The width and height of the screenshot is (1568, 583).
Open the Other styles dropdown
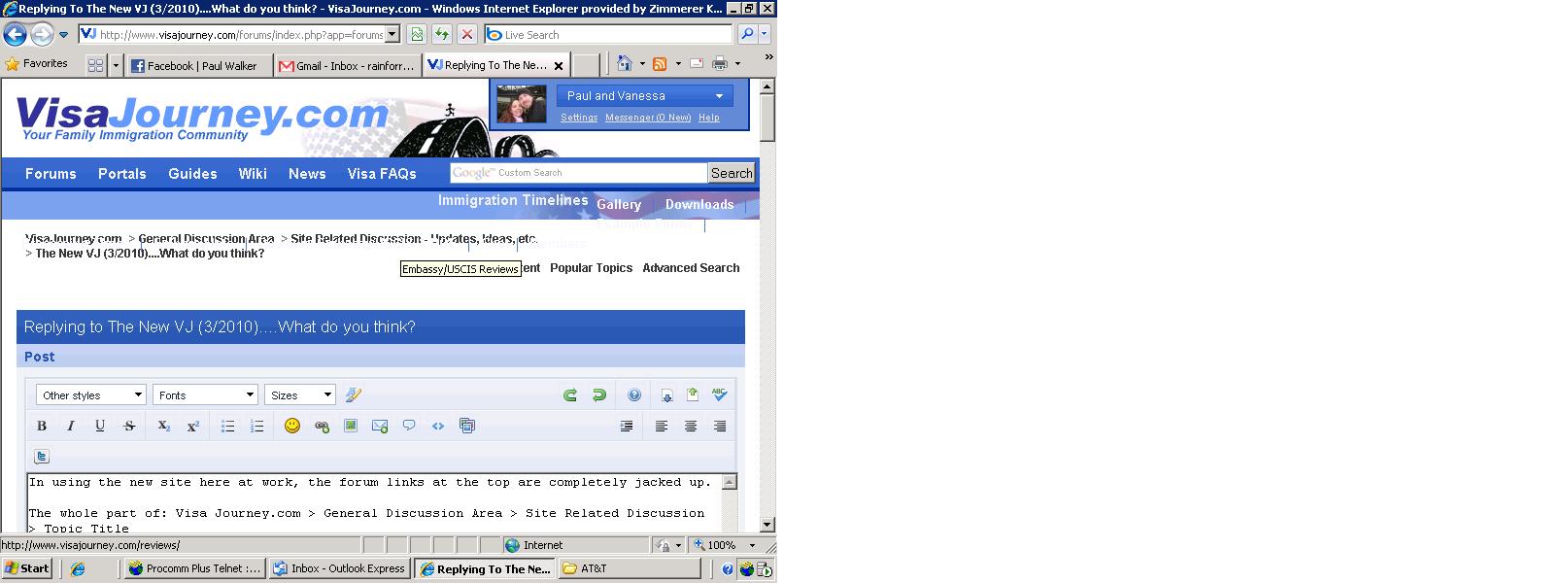[90, 394]
